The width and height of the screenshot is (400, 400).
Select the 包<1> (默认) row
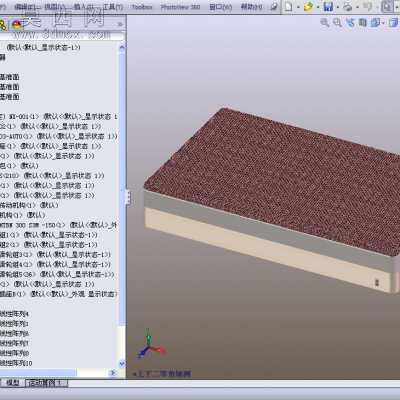[19, 166]
